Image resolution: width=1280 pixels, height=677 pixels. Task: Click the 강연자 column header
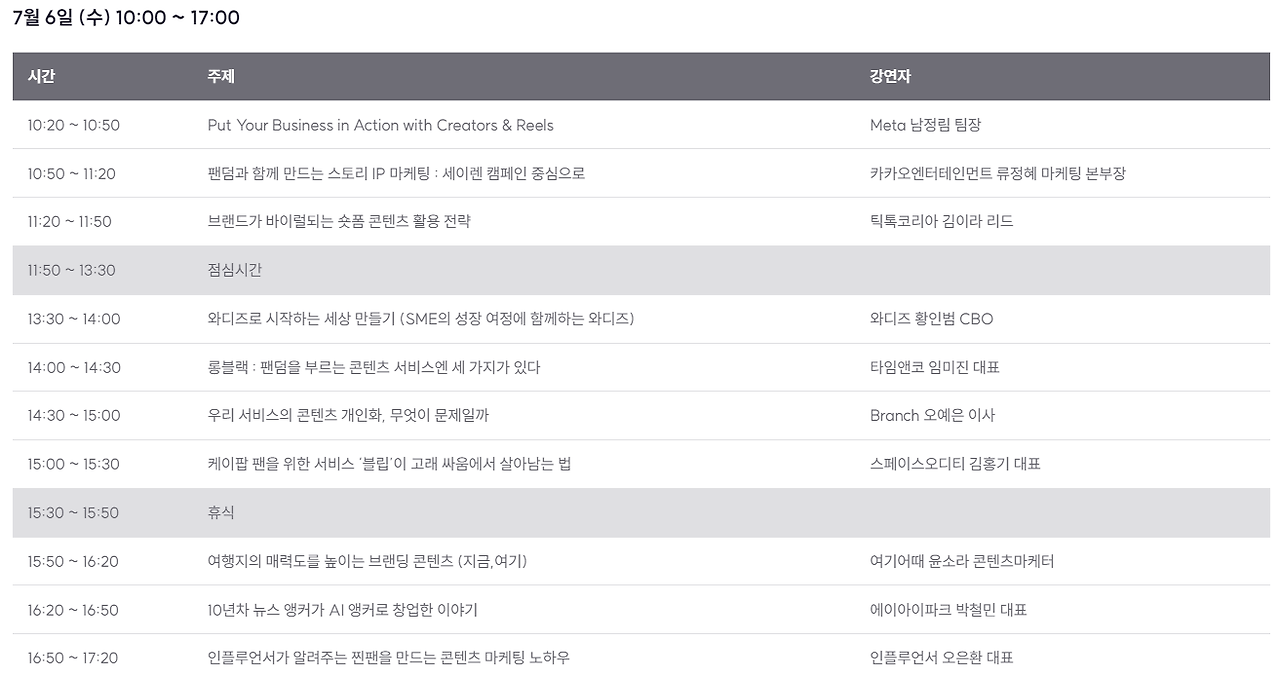click(890, 76)
